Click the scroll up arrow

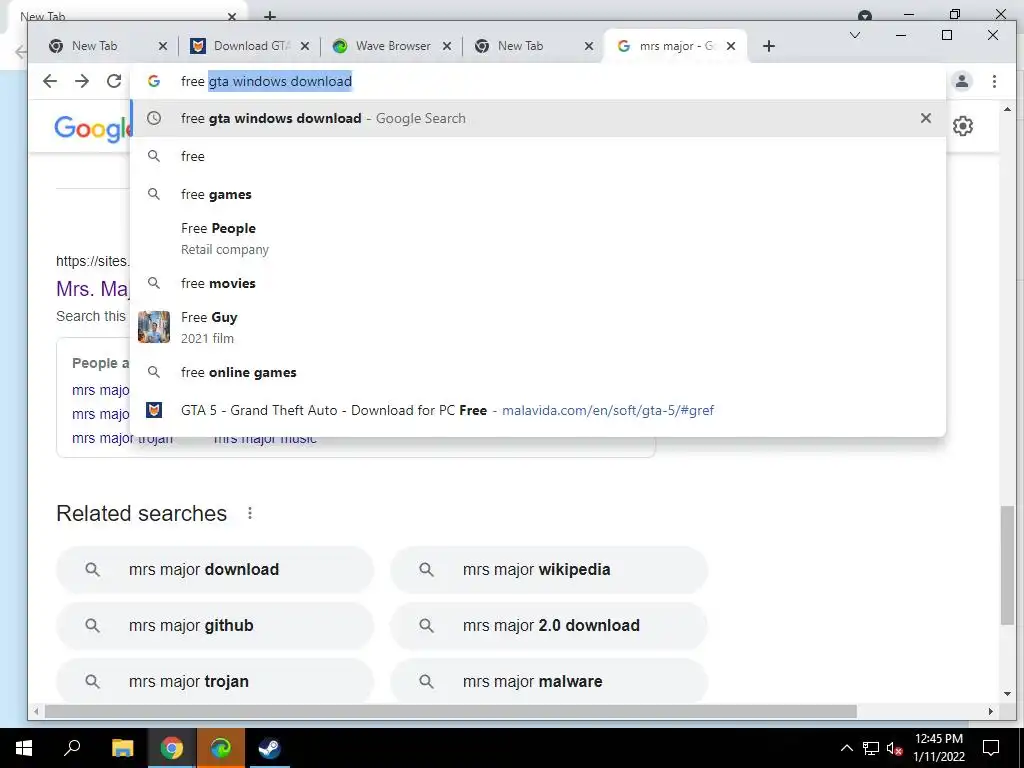[x=1008, y=110]
